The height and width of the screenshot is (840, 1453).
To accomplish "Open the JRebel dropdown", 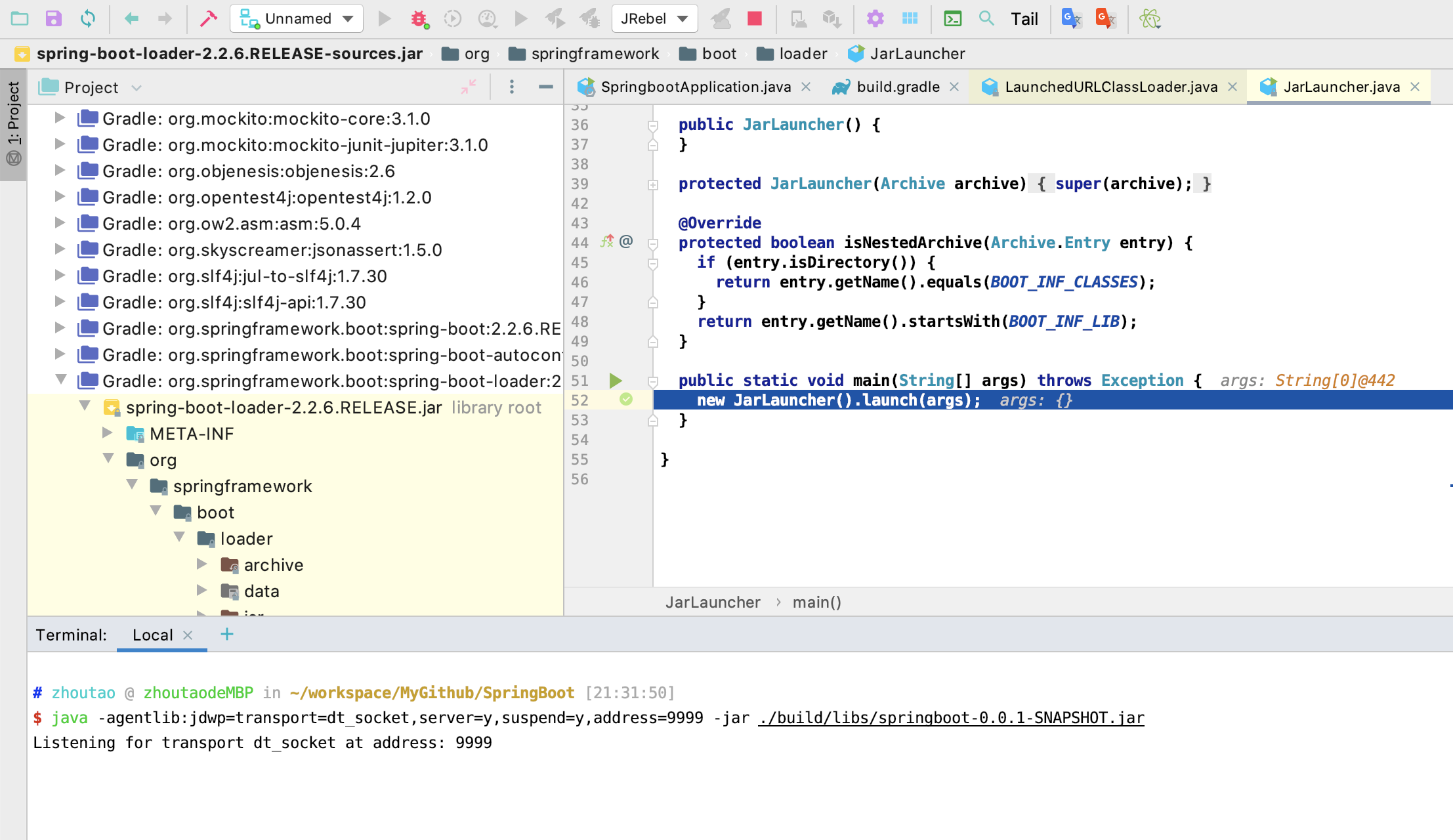I will coord(654,18).
